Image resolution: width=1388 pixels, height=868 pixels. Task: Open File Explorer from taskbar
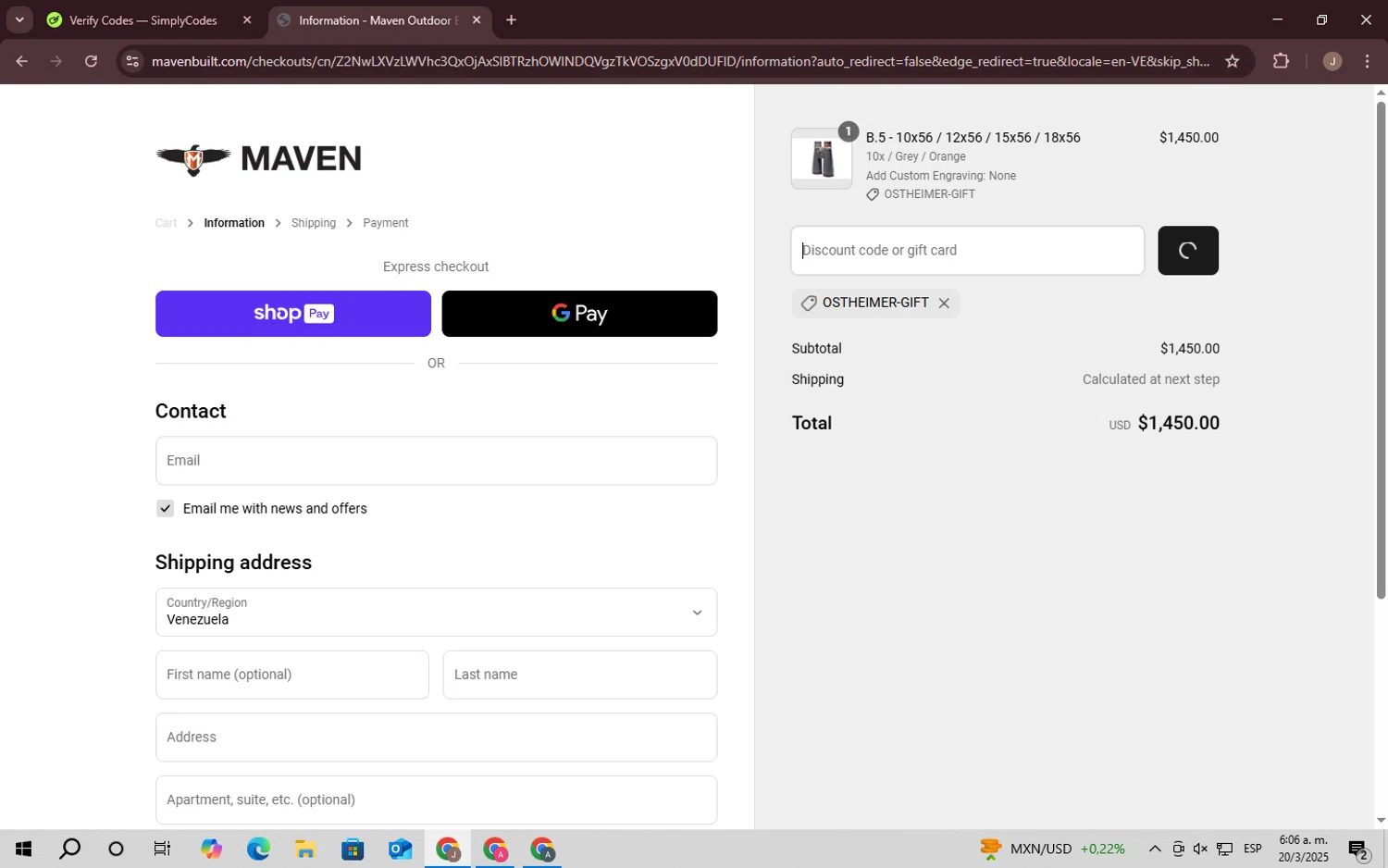(305, 849)
